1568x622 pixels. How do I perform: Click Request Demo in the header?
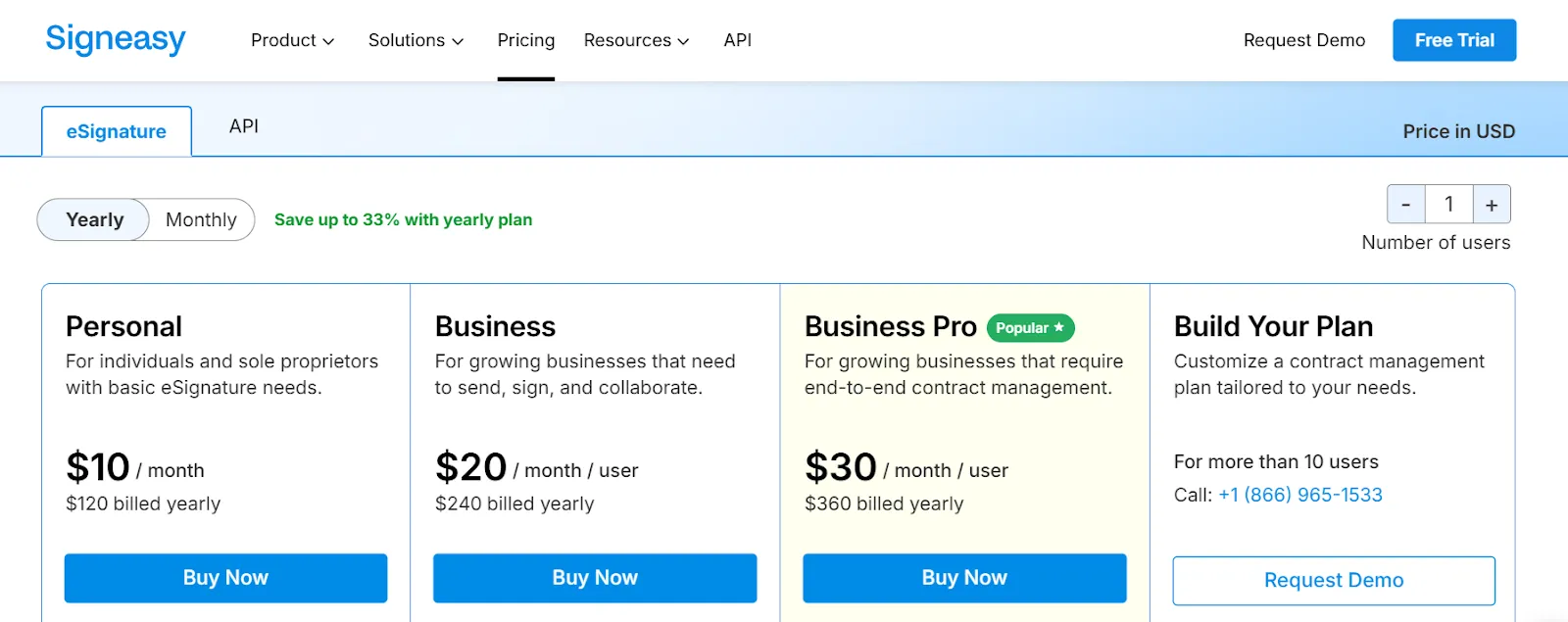click(x=1304, y=40)
